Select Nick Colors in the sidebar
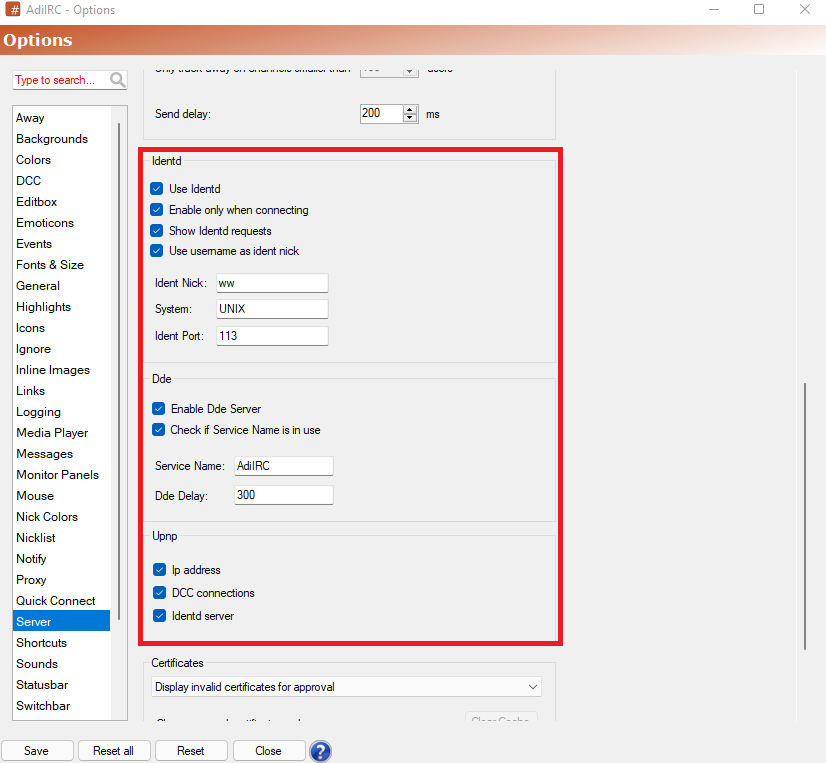Image resolution: width=826 pixels, height=763 pixels. pos(47,517)
